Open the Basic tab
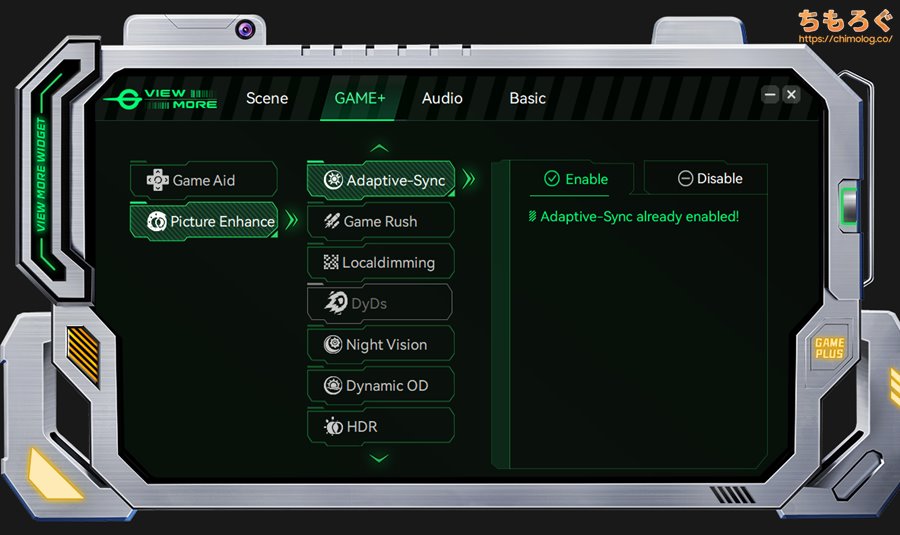This screenshot has width=900, height=535. pos(527,98)
